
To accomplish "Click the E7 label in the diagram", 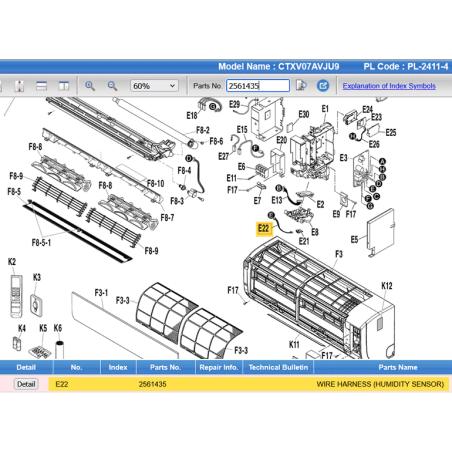I will tap(257, 201).
